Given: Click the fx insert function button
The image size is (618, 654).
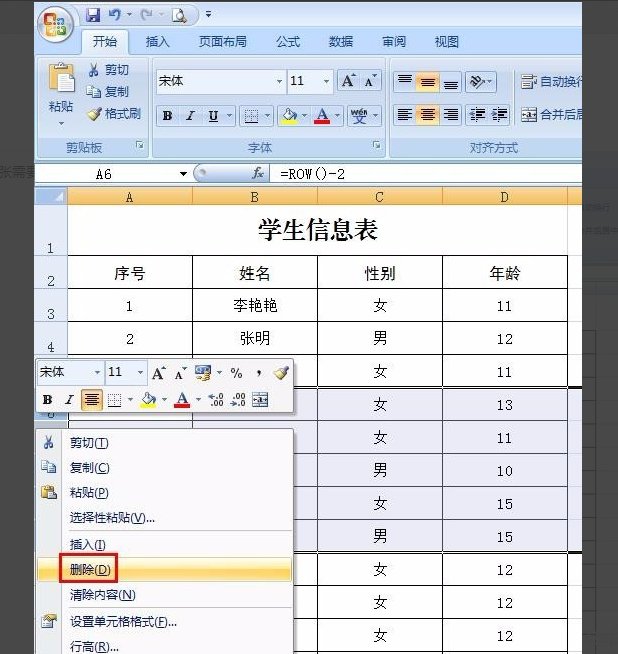Looking at the screenshot, I should click(x=258, y=173).
